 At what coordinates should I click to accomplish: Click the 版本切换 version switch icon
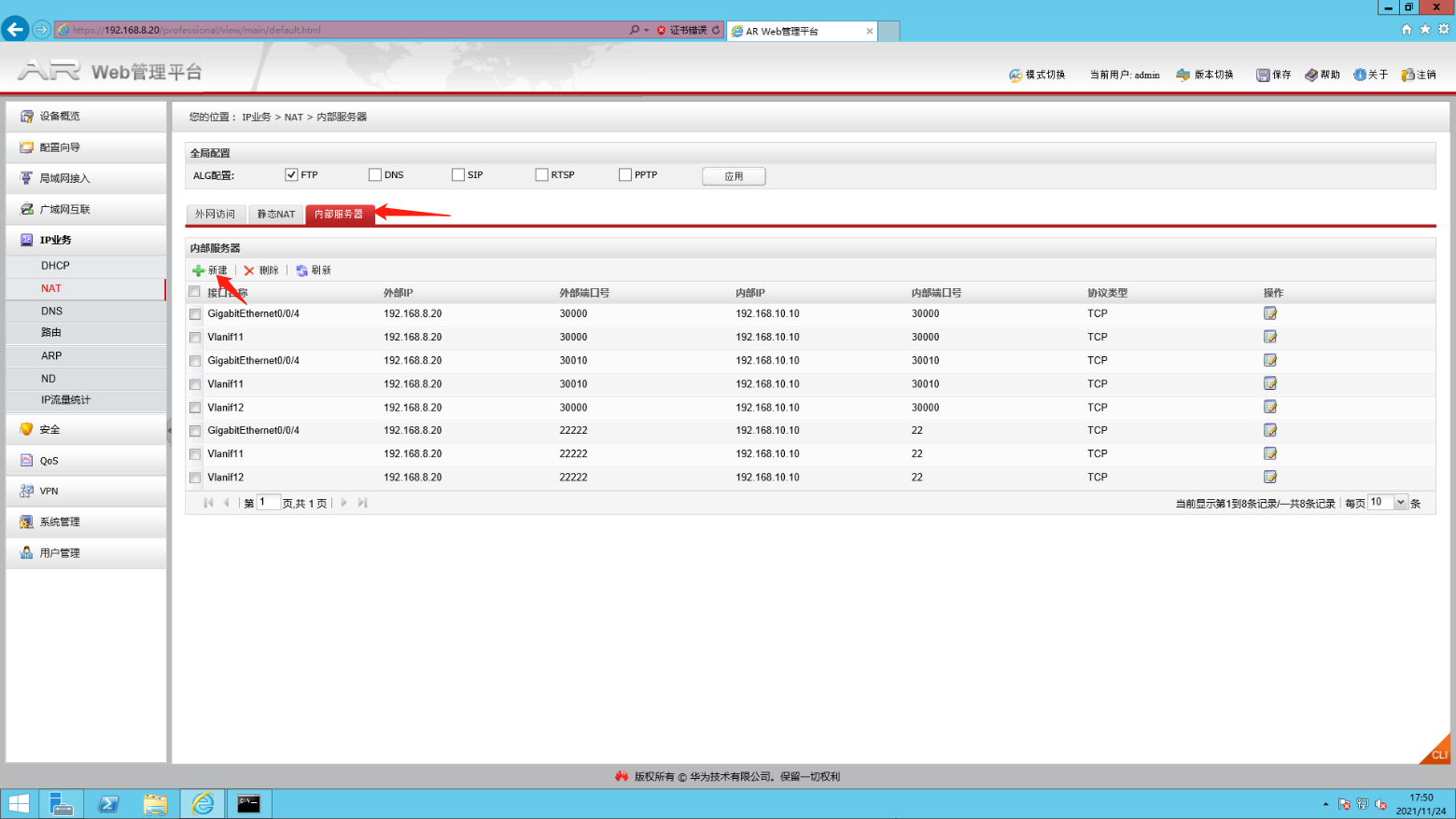click(1183, 75)
